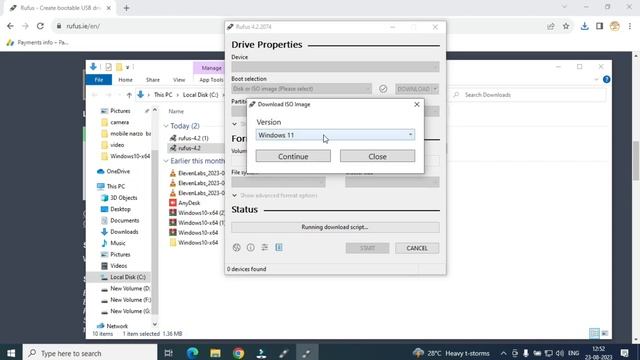Click the Search Downloads field
Viewport: 640px width, 360px height.
pyautogui.click(x=528, y=95)
